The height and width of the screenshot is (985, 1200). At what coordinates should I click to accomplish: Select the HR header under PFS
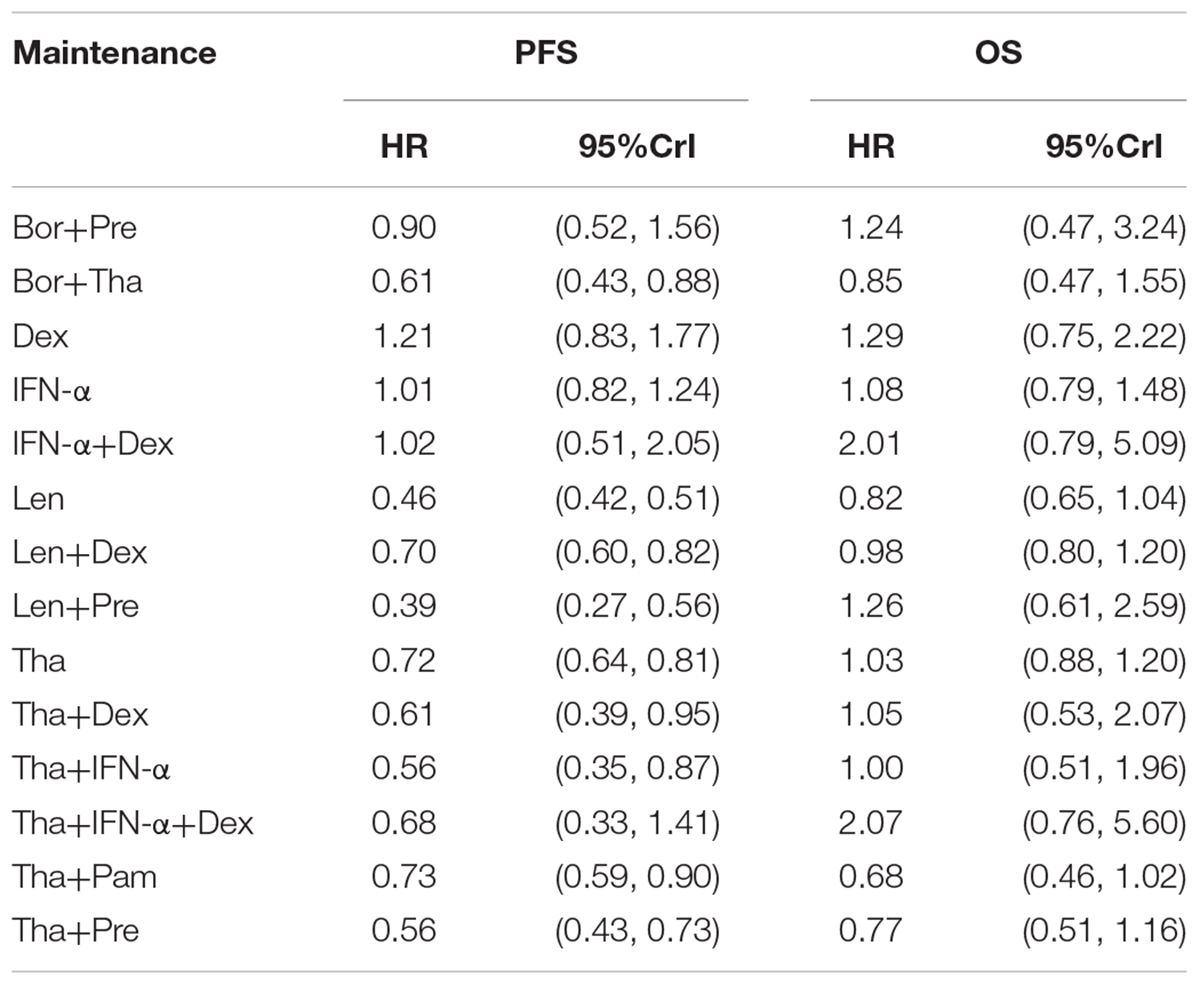[x=404, y=147]
